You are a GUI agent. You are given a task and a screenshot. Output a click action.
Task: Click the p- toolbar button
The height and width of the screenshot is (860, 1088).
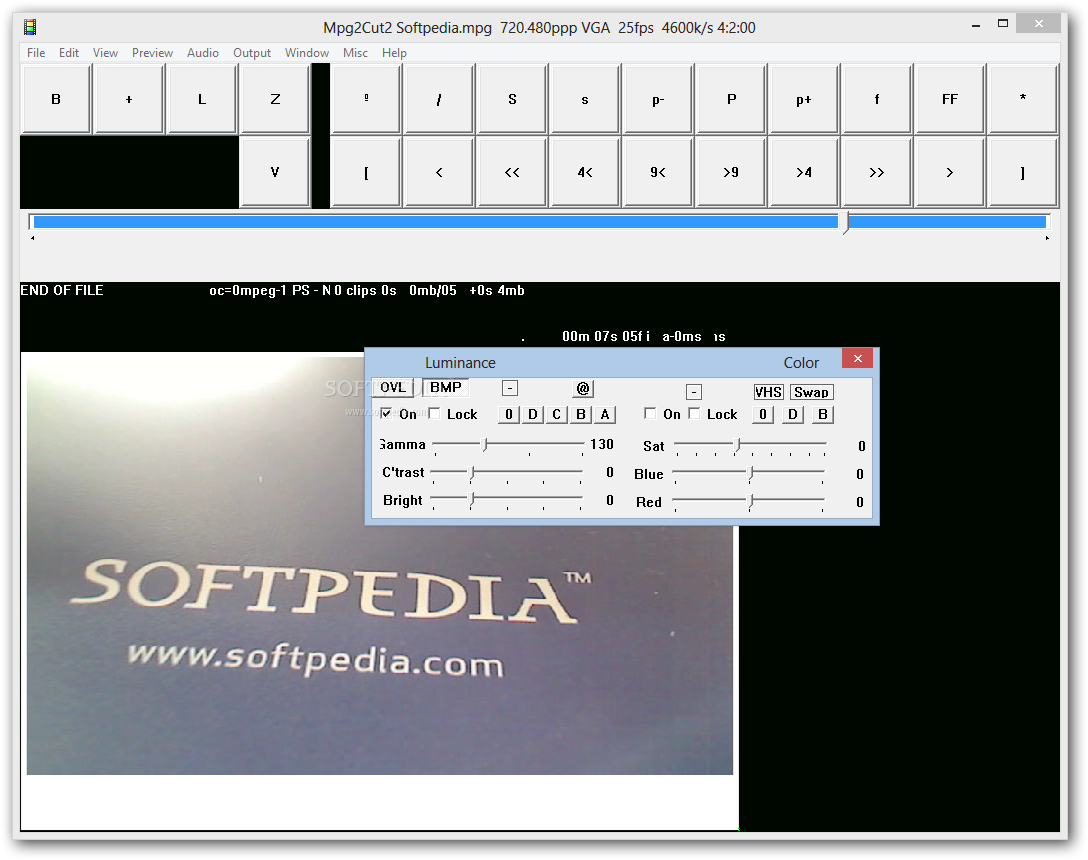coord(658,99)
